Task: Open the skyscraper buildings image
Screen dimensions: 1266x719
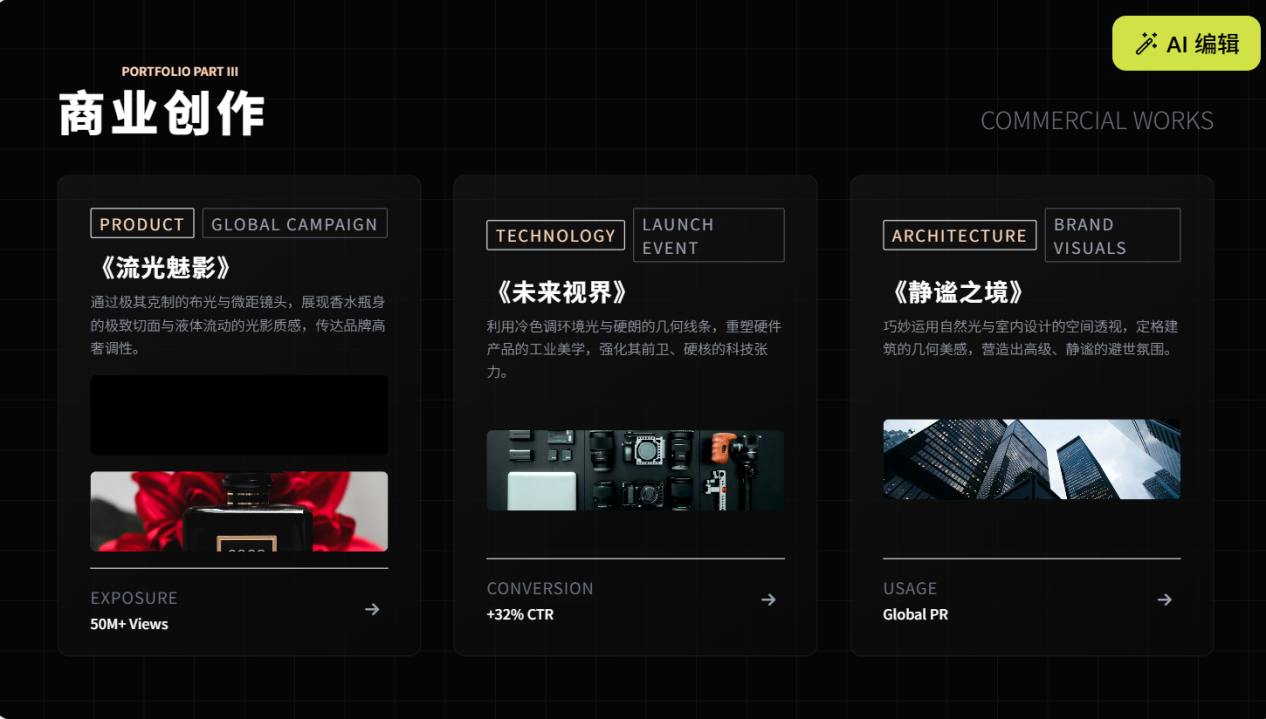Action: pos(1031,459)
